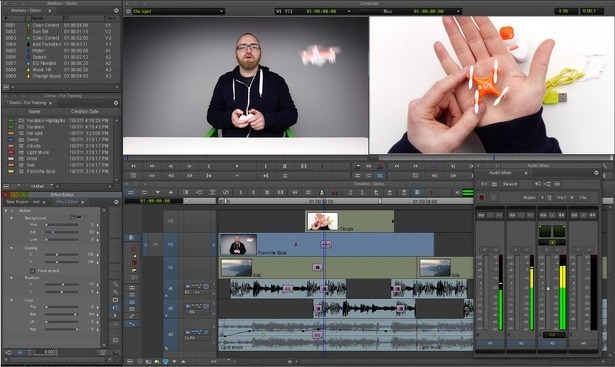
Task: Open the timeline fast menu at bottom-left
Action: pyautogui.click(x=130, y=361)
